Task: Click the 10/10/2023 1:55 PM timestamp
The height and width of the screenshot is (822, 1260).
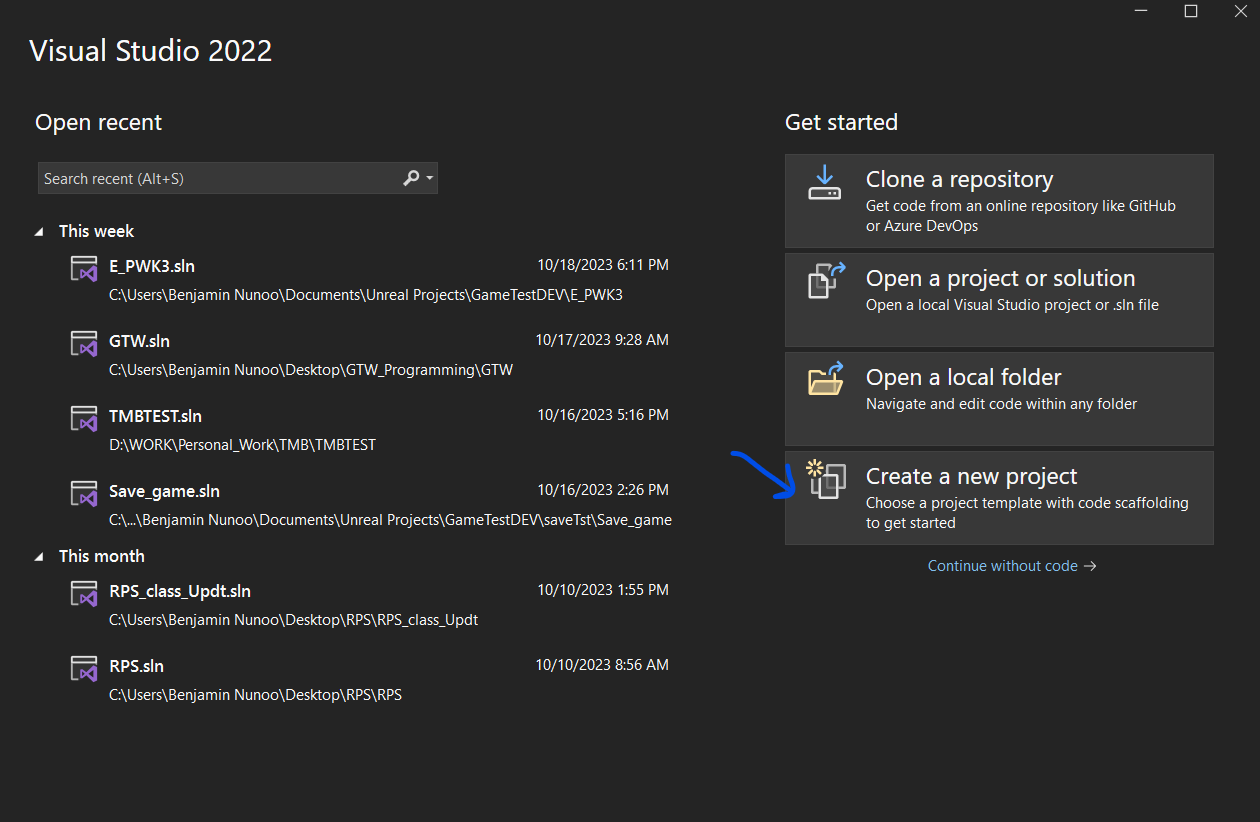Action: point(603,590)
